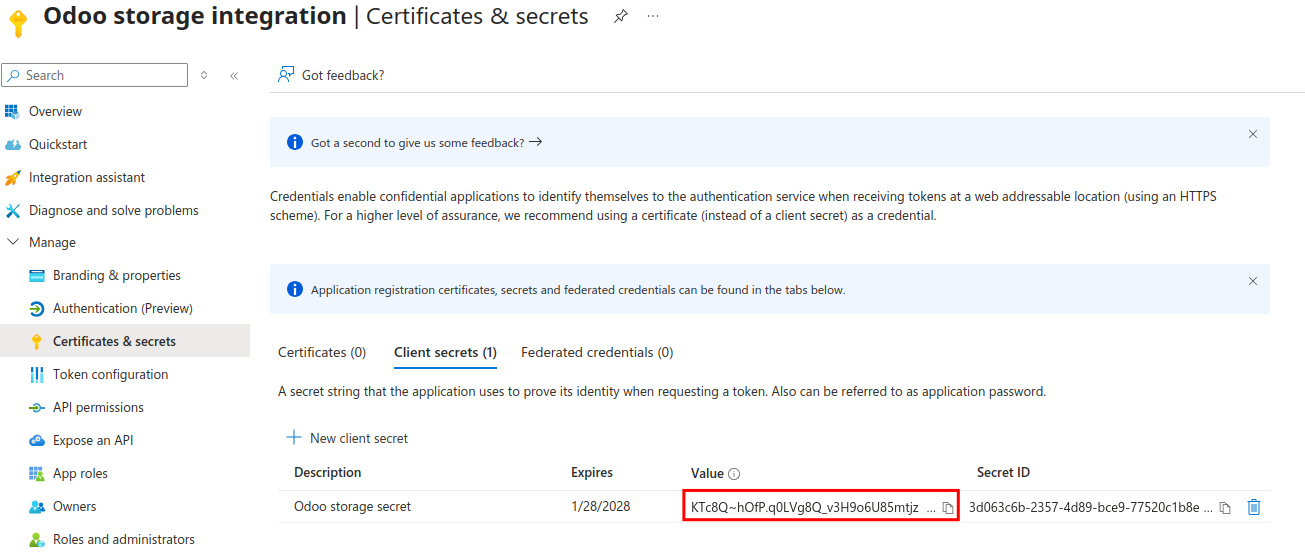Delete the Odoo storage secret
Screen dimensions: 1305x560
(x=1254, y=507)
